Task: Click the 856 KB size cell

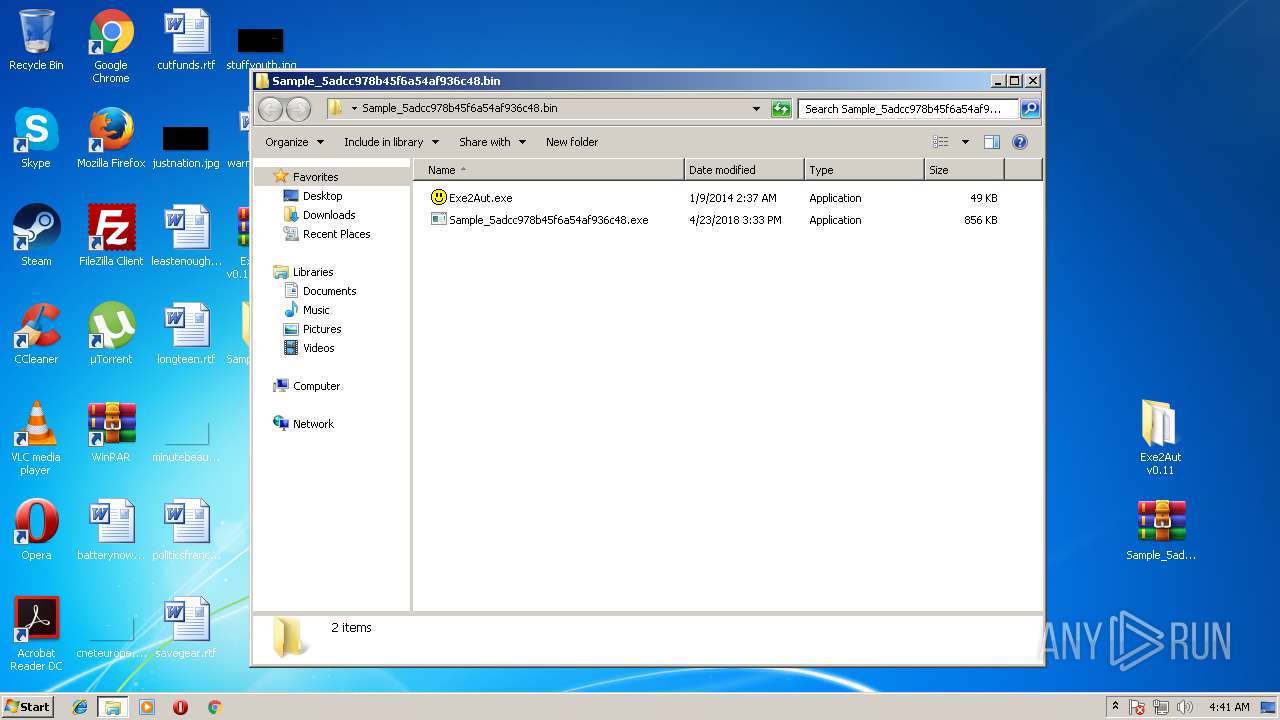Action: click(980, 220)
